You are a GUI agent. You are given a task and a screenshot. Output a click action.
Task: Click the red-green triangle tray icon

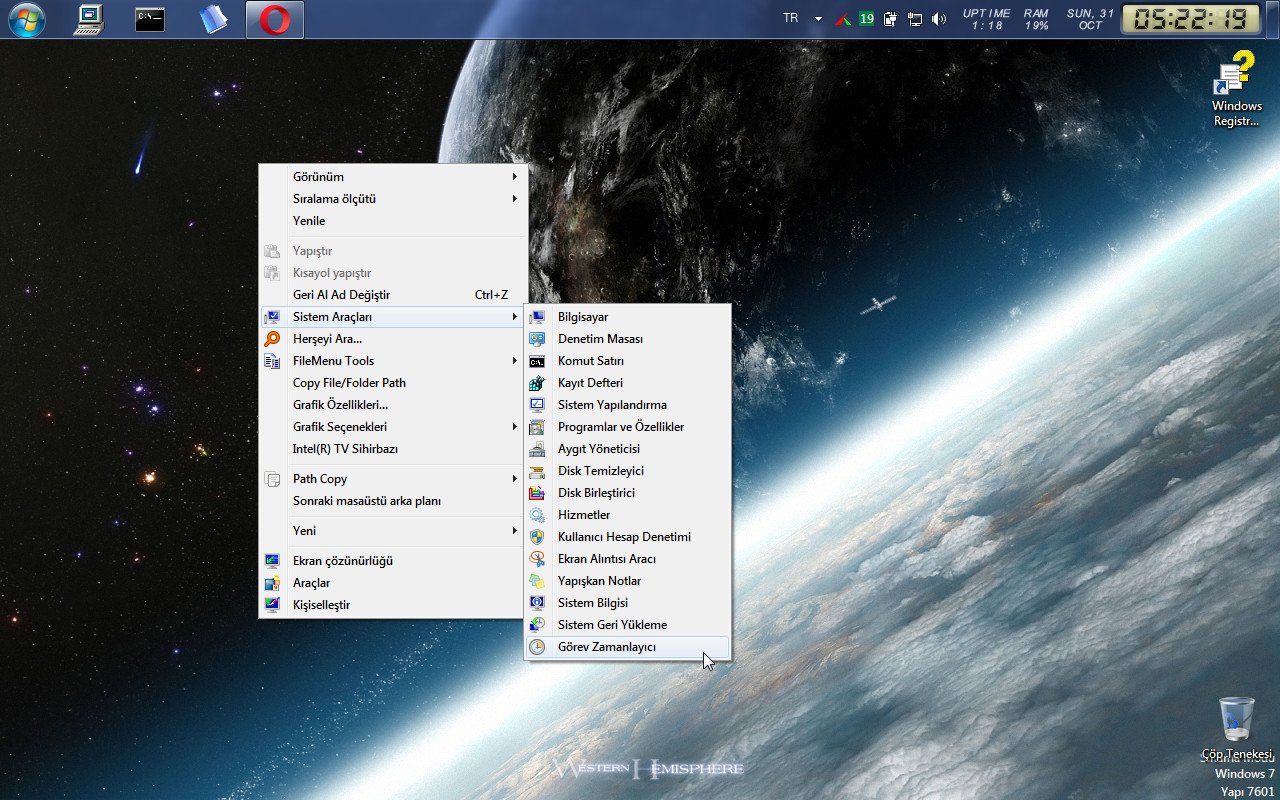click(x=844, y=19)
